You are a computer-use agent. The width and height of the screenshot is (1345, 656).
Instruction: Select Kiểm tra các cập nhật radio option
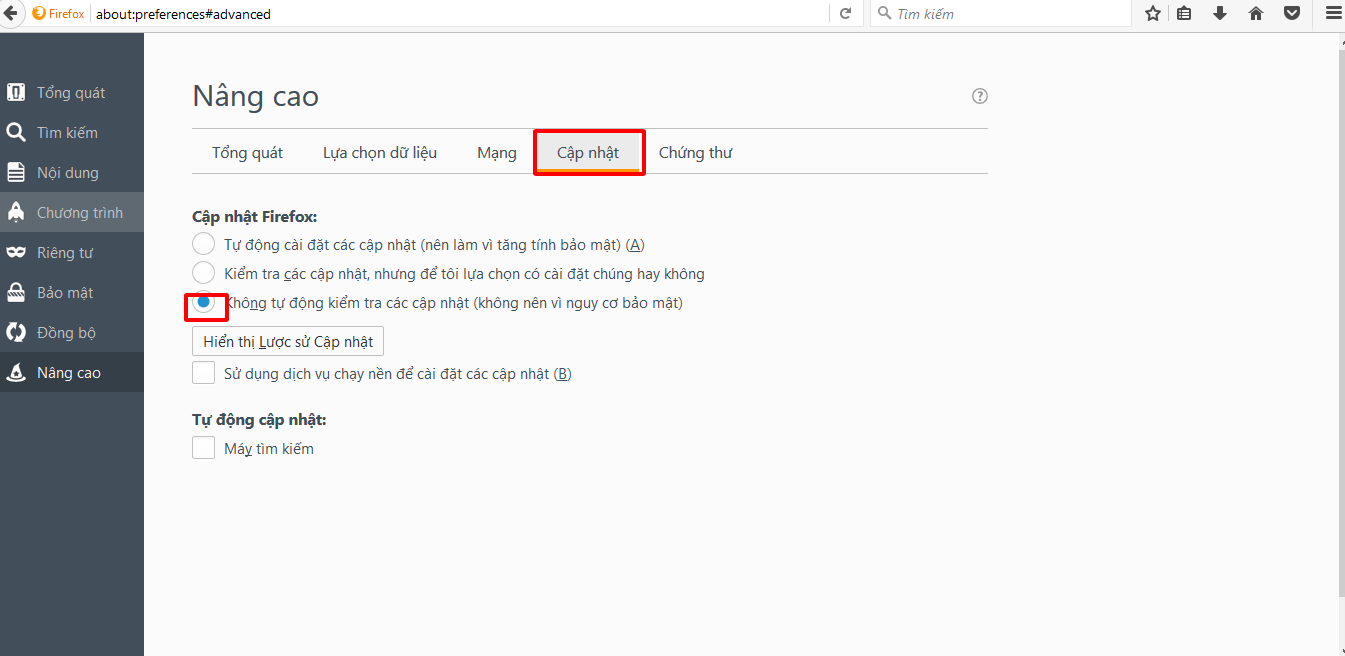point(204,273)
